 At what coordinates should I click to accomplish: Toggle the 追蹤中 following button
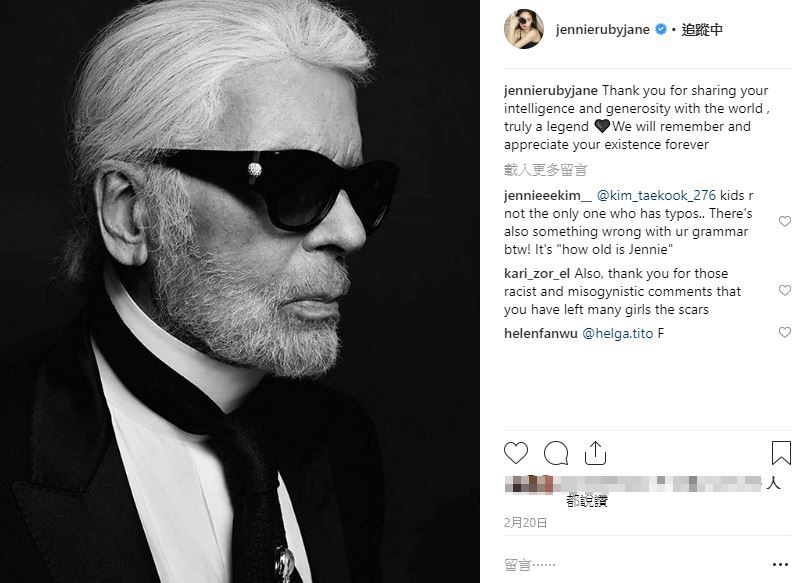702,30
